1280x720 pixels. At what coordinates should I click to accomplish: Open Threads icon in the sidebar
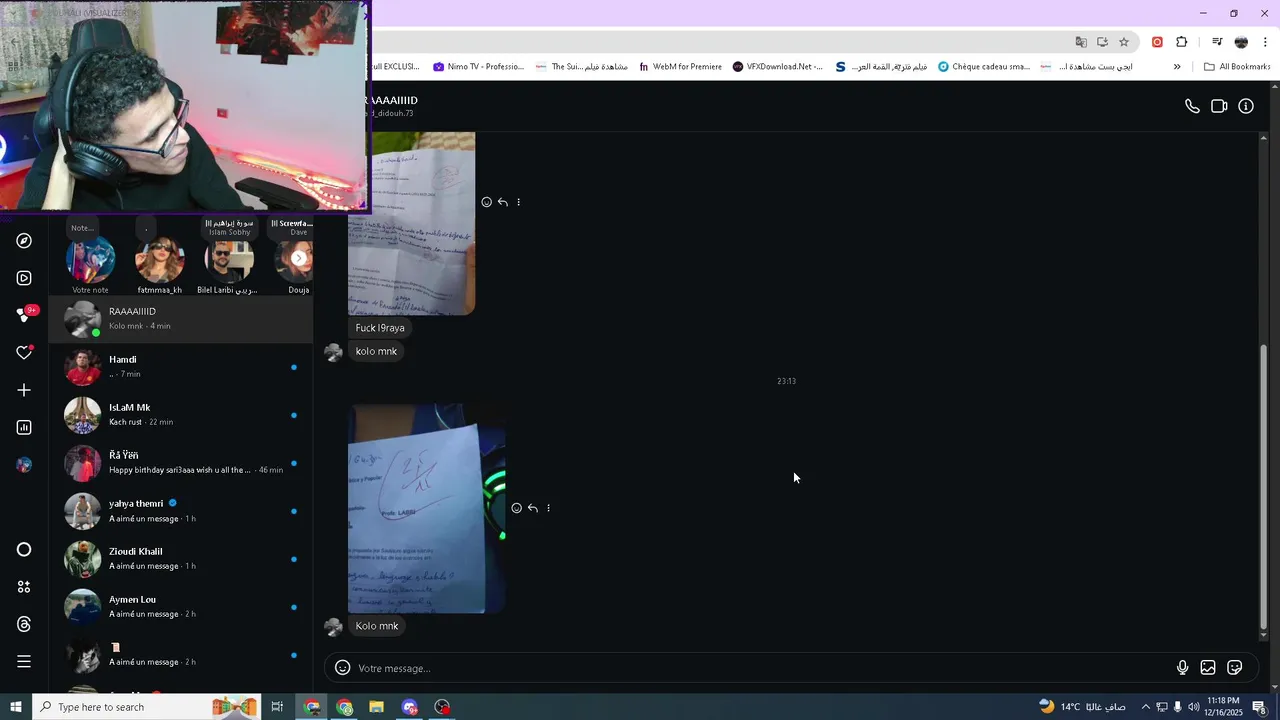(24, 624)
